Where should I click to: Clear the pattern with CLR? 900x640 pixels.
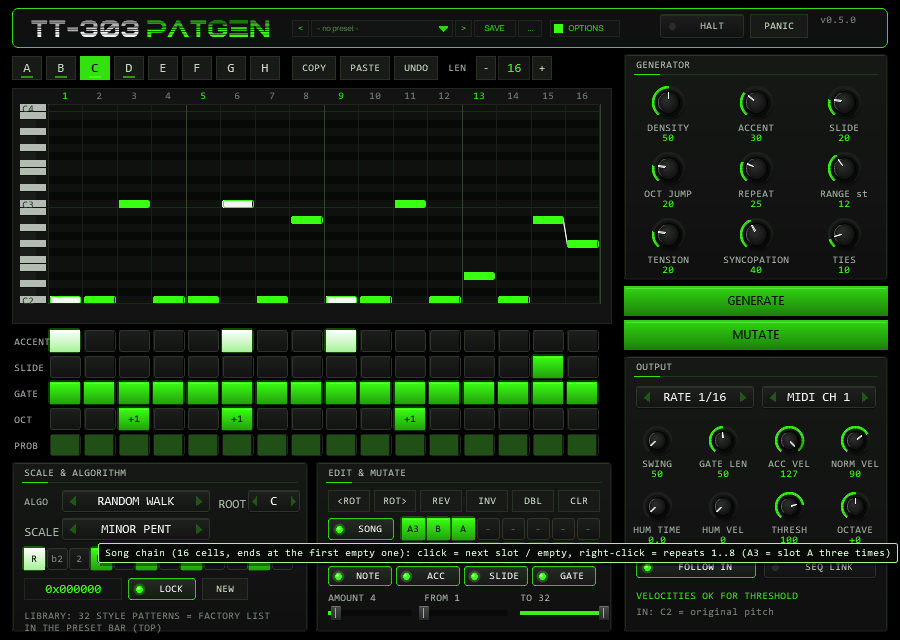pos(579,501)
